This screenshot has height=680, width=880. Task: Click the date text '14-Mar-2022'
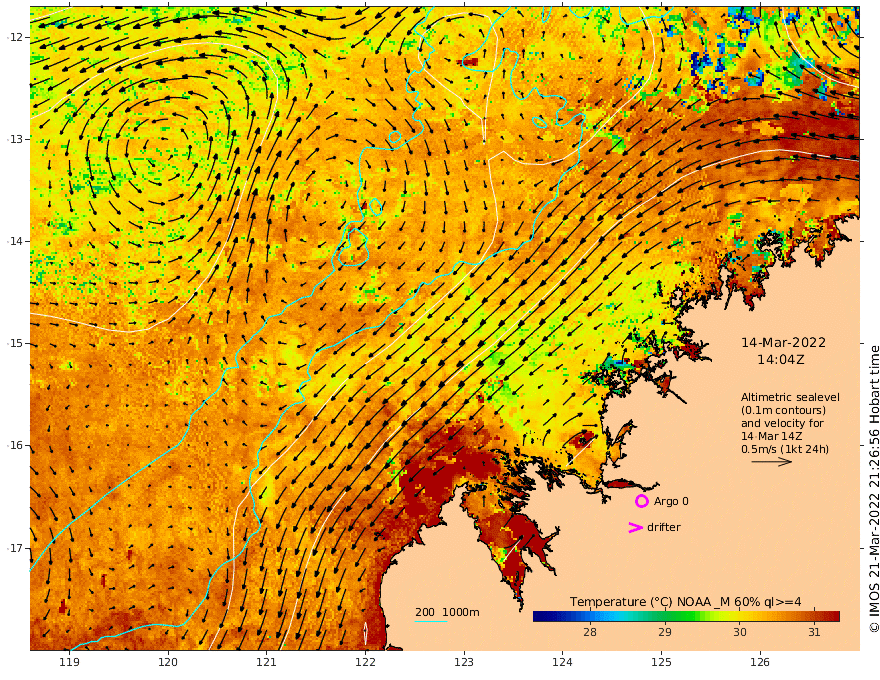pos(783,342)
